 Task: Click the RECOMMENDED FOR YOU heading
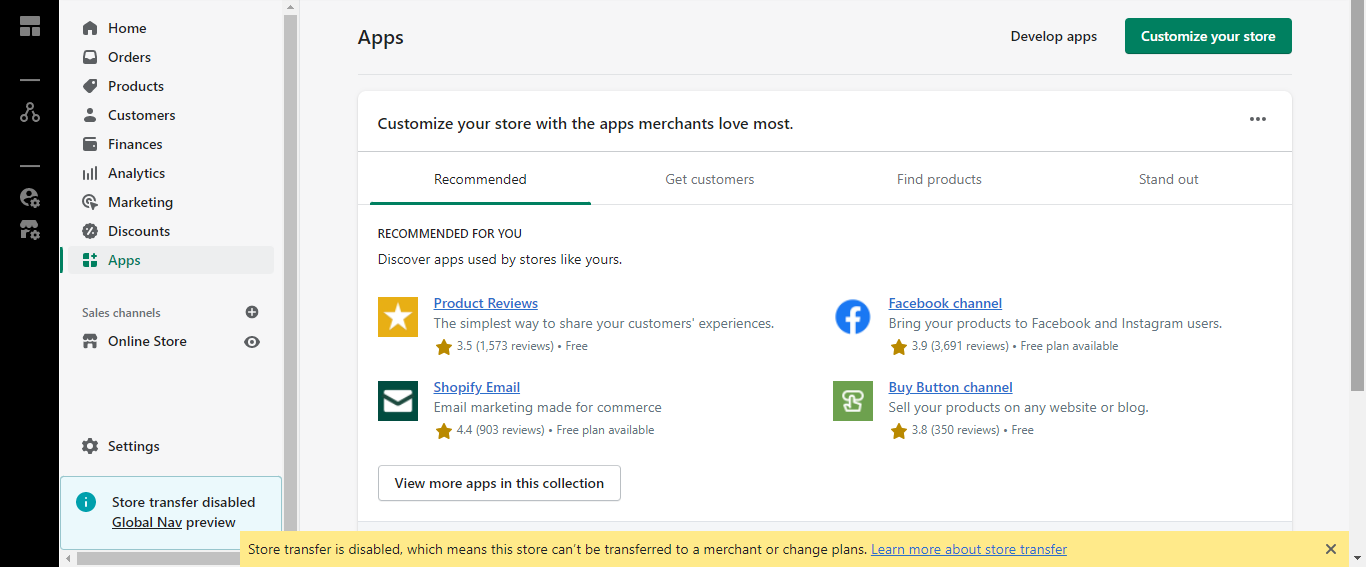pos(450,234)
